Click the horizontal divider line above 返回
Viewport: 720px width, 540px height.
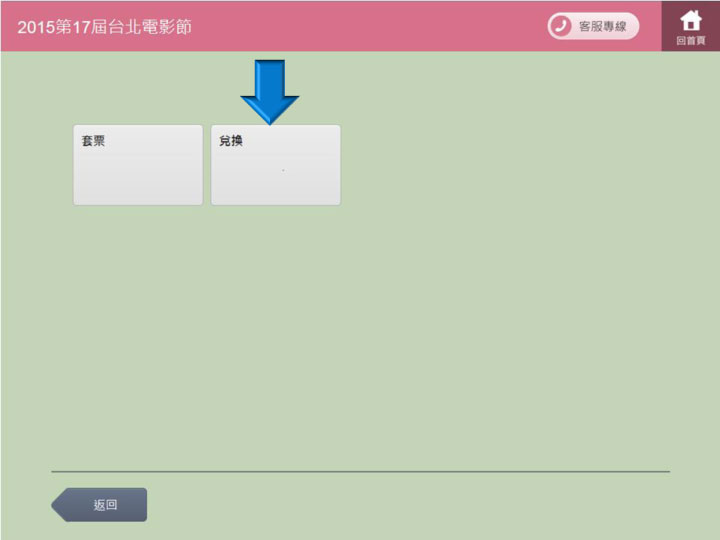[360, 471]
